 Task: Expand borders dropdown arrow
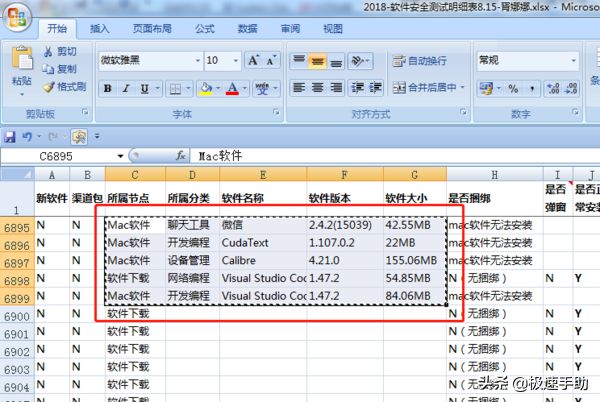(x=188, y=89)
